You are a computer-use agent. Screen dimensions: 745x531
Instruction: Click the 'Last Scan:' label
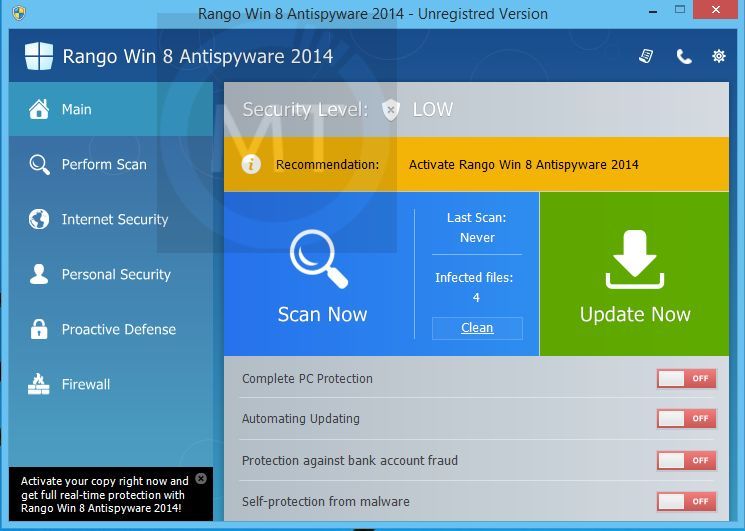point(477,218)
